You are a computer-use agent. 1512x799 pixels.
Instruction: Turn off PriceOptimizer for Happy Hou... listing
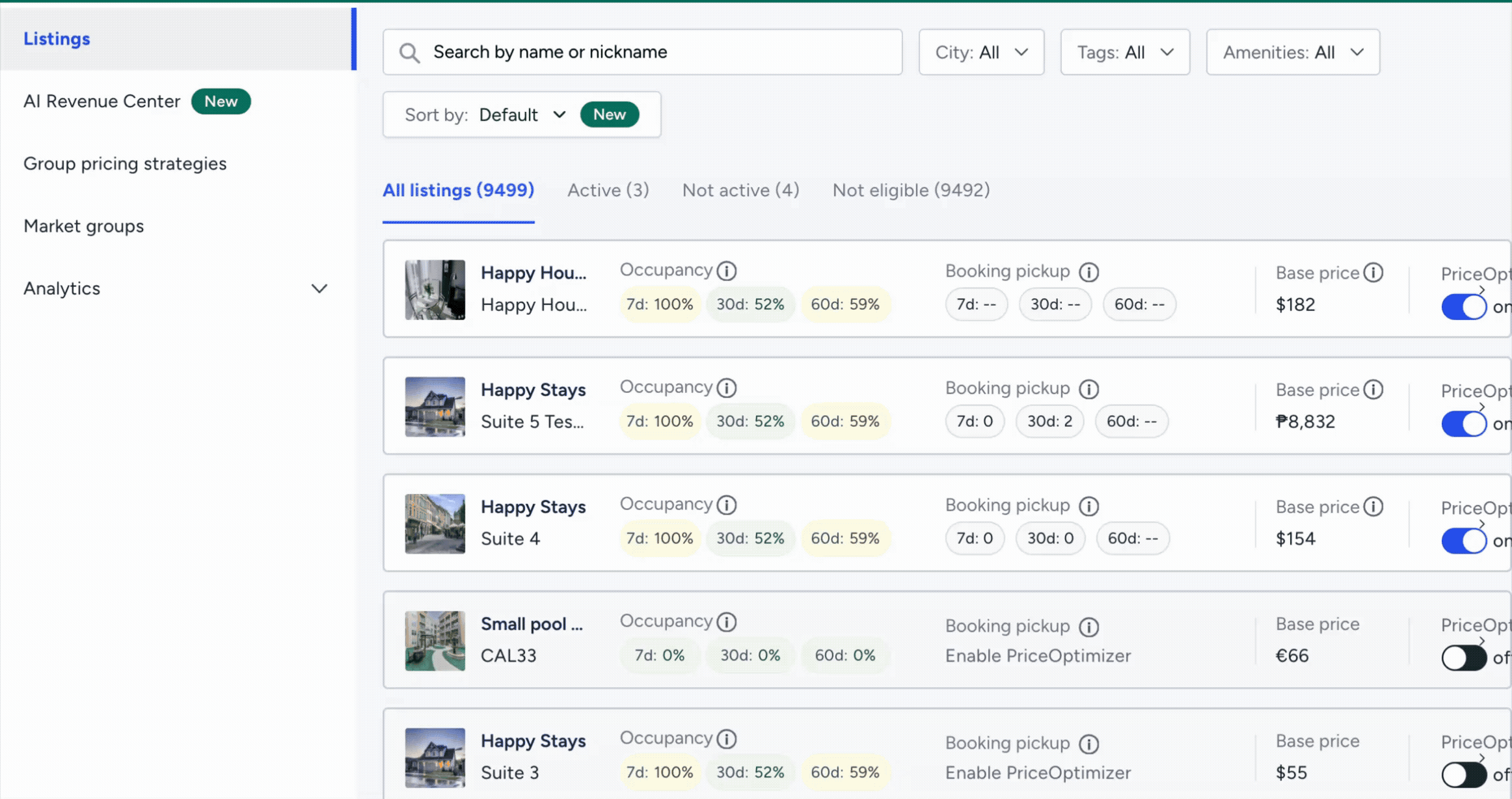click(1463, 306)
